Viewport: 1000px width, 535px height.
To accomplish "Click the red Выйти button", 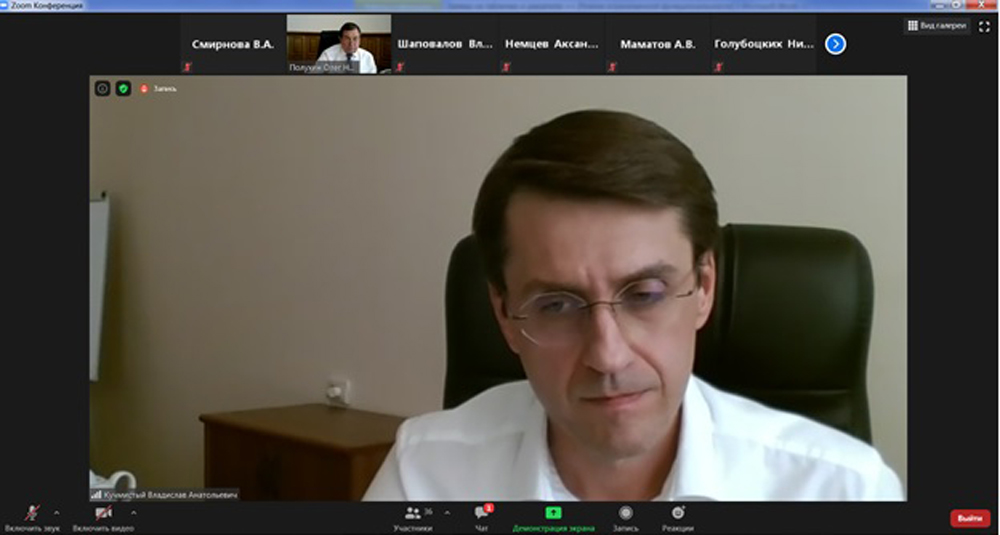I will tap(969, 518).
